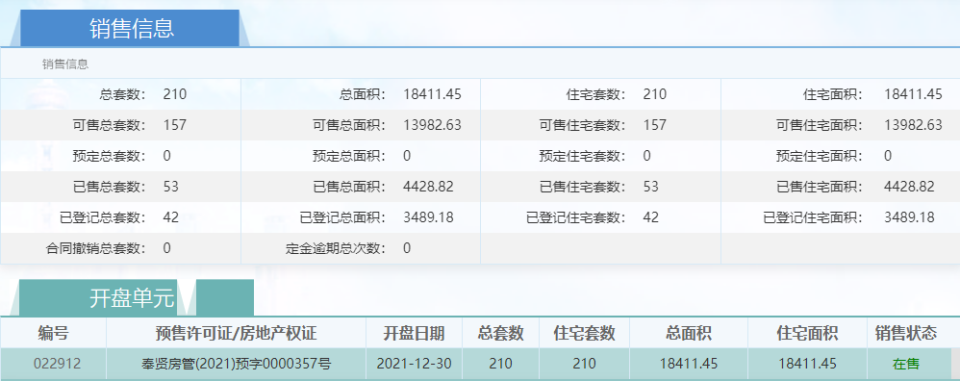Viewport: 960px width, 381px height.
Task: Select the 3489.18 value for 已登记住宅面积
Action: coord(909,217)
